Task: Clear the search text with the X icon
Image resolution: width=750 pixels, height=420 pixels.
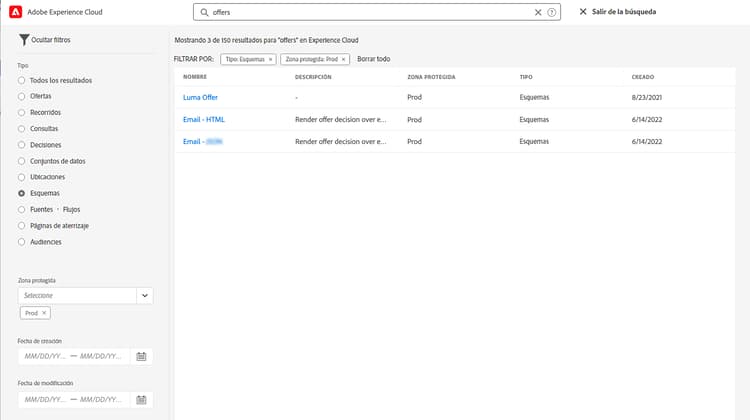Action: (x=538, y=12)
